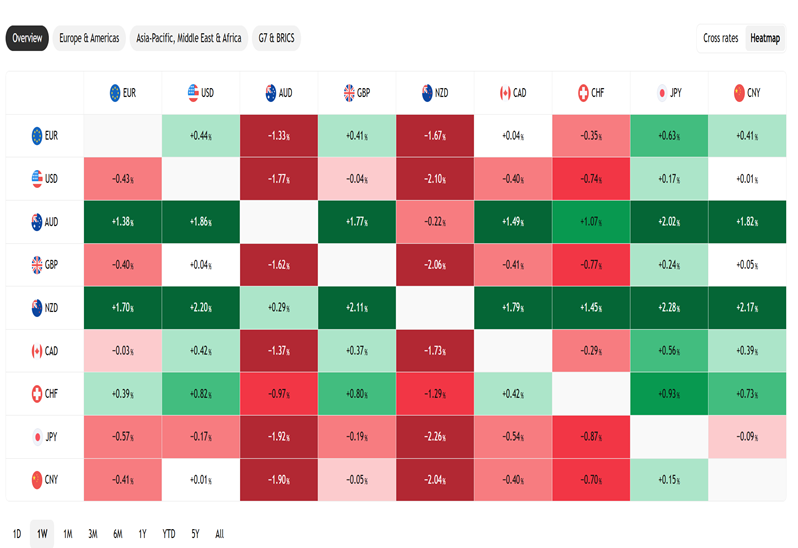Click the AUD flag icon in the row header
Screen dimensions: 798x548
click(x=37, y=221)
